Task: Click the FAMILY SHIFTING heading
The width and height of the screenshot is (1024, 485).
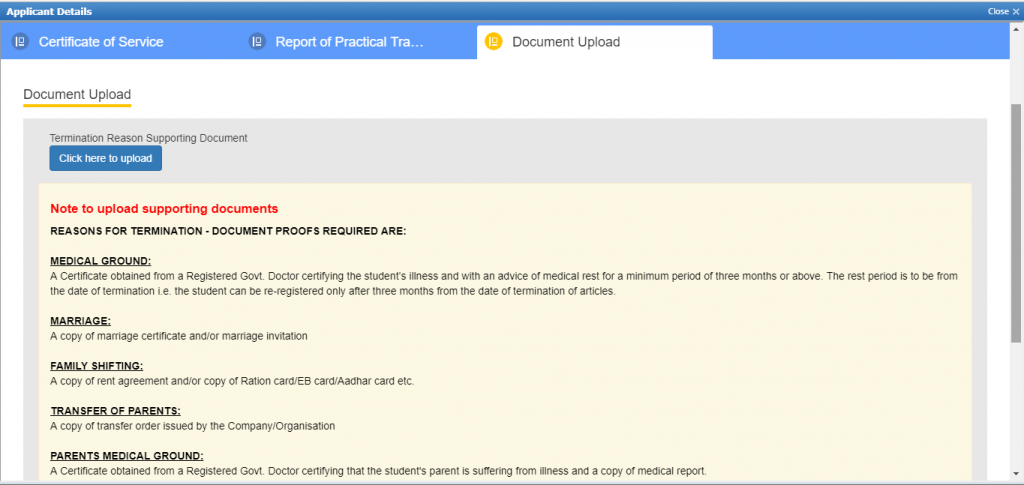Action: [x=96, y=366]
